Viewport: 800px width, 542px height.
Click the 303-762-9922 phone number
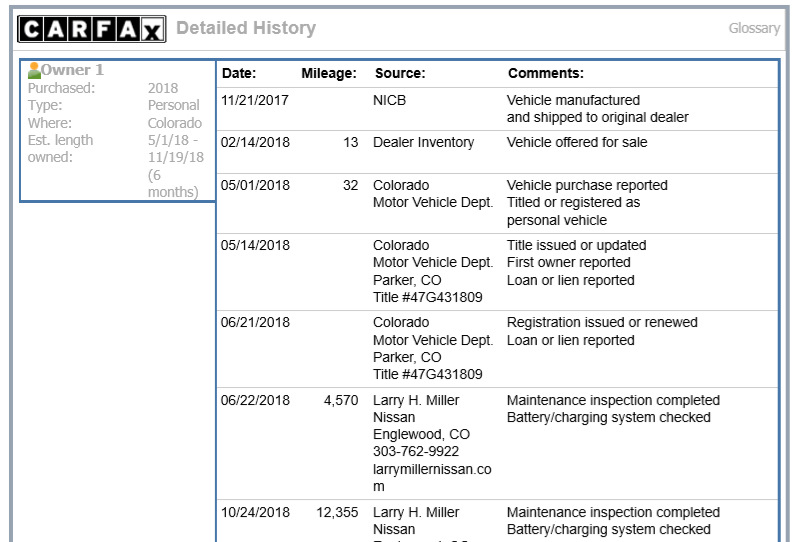(416, 451)
